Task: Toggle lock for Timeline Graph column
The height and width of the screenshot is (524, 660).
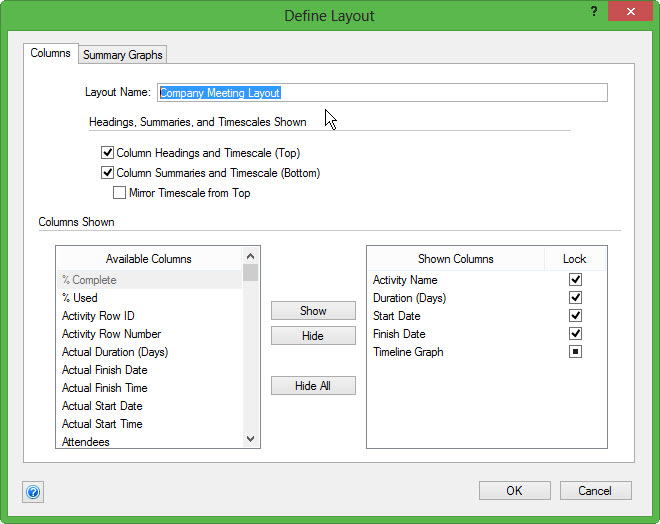Action: (x=575, y=352)
